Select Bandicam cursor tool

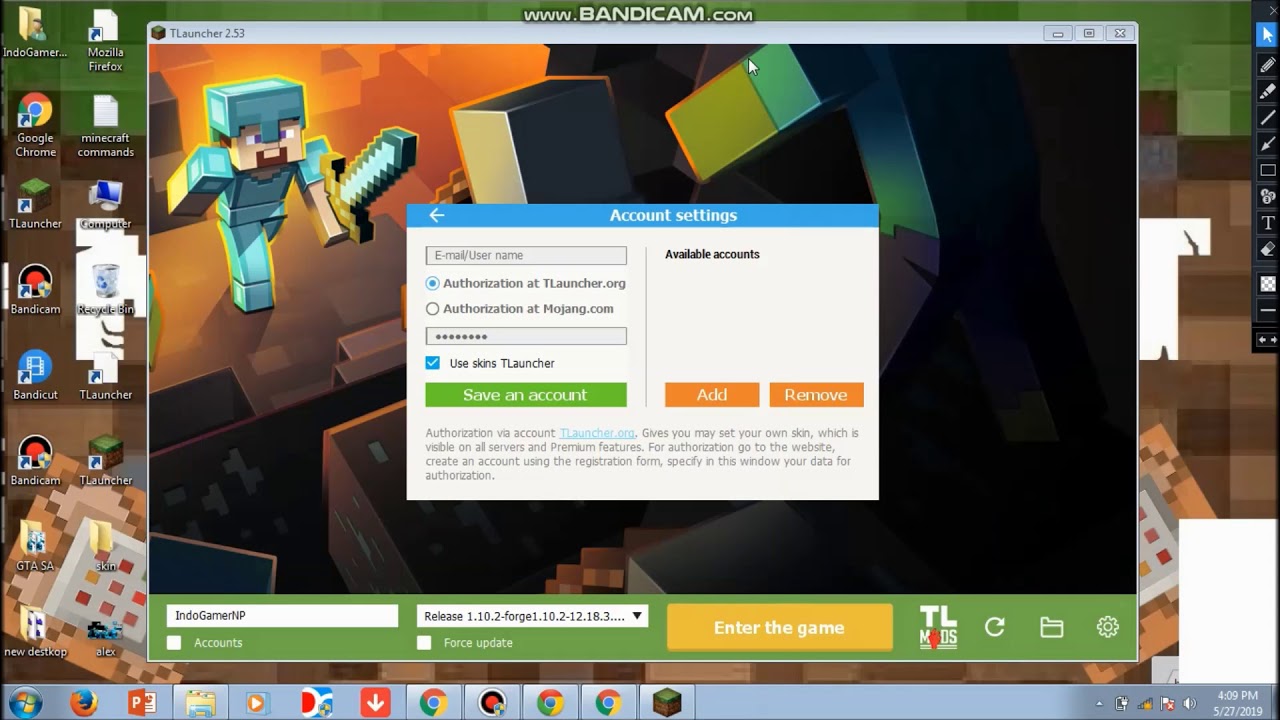[x=1268, y=36]
